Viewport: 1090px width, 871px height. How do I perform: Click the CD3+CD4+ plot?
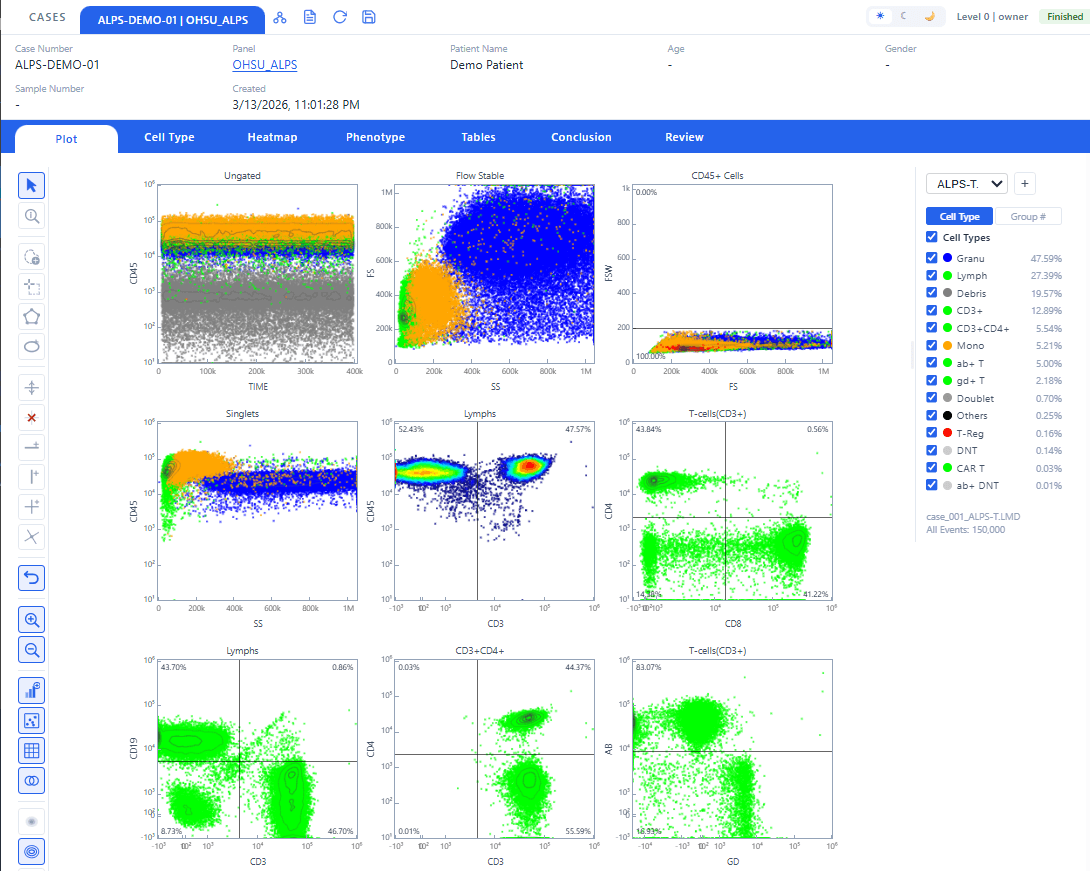(495, 749)
